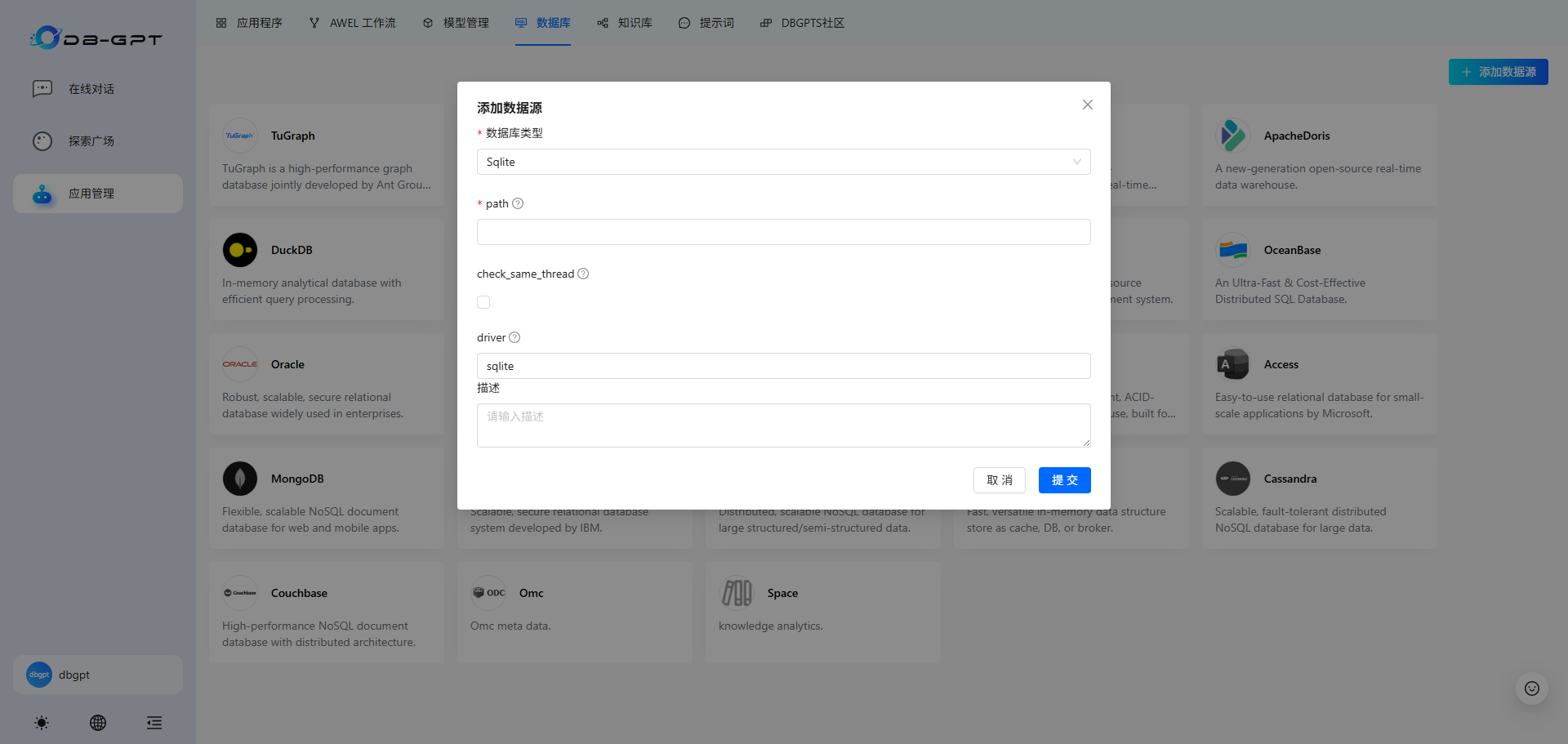
Task: Close the 添加数据源 dialog
Action: (x=1087, y=105)
